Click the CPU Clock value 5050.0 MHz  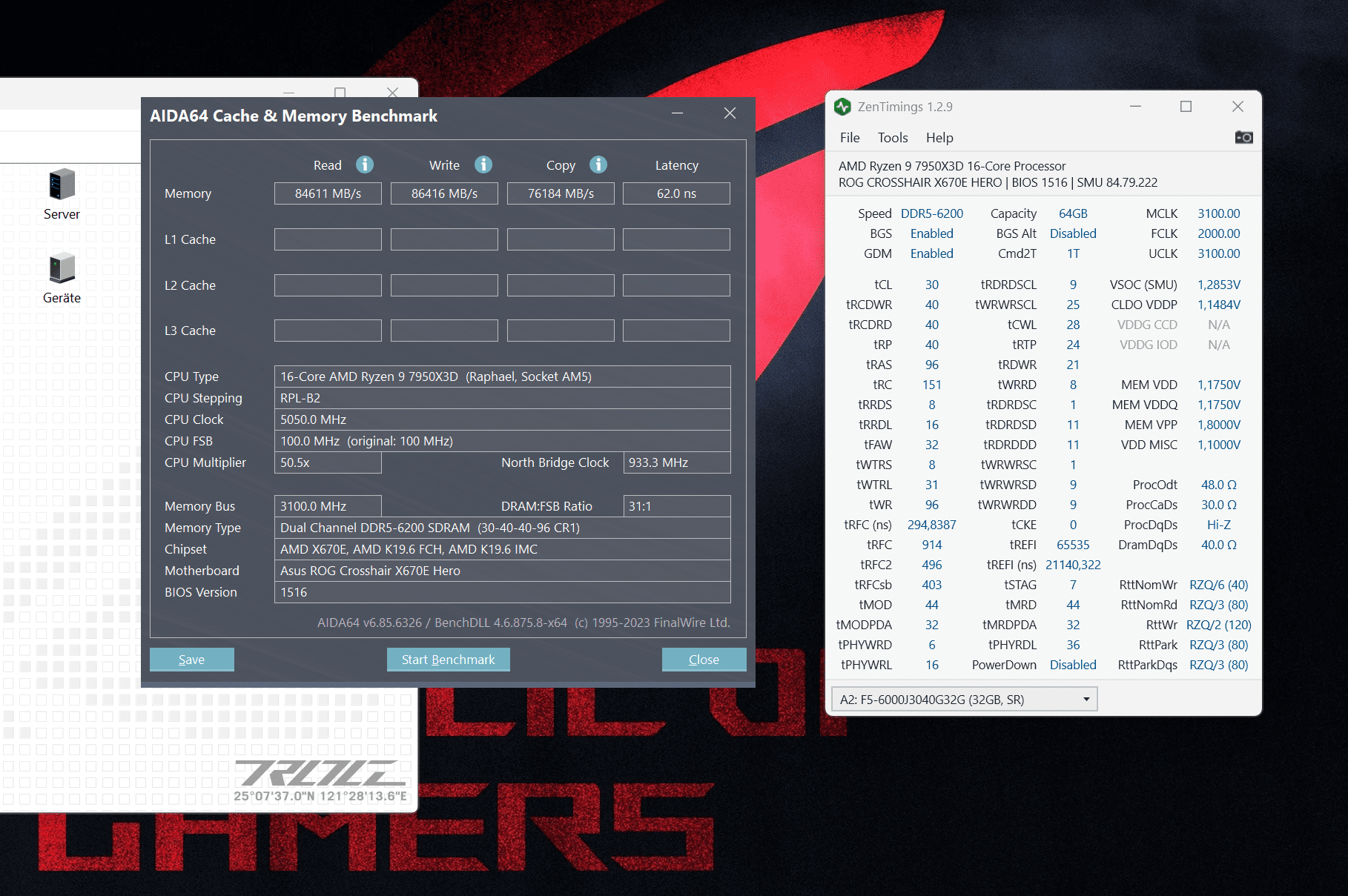(x=502, y=419)
